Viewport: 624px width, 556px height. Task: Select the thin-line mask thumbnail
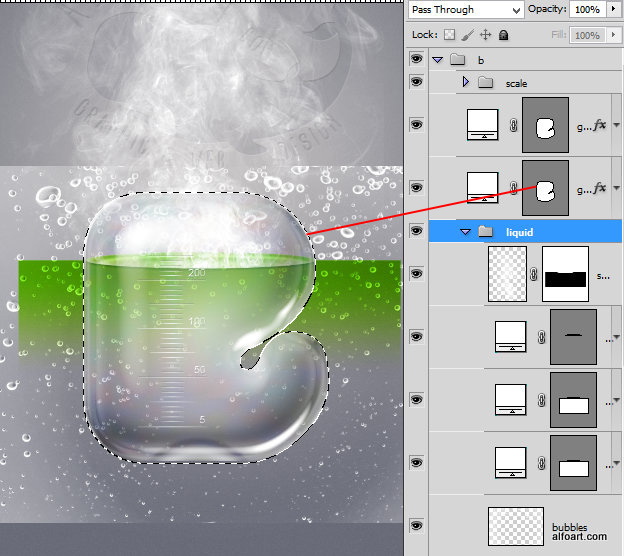point(573,337)
